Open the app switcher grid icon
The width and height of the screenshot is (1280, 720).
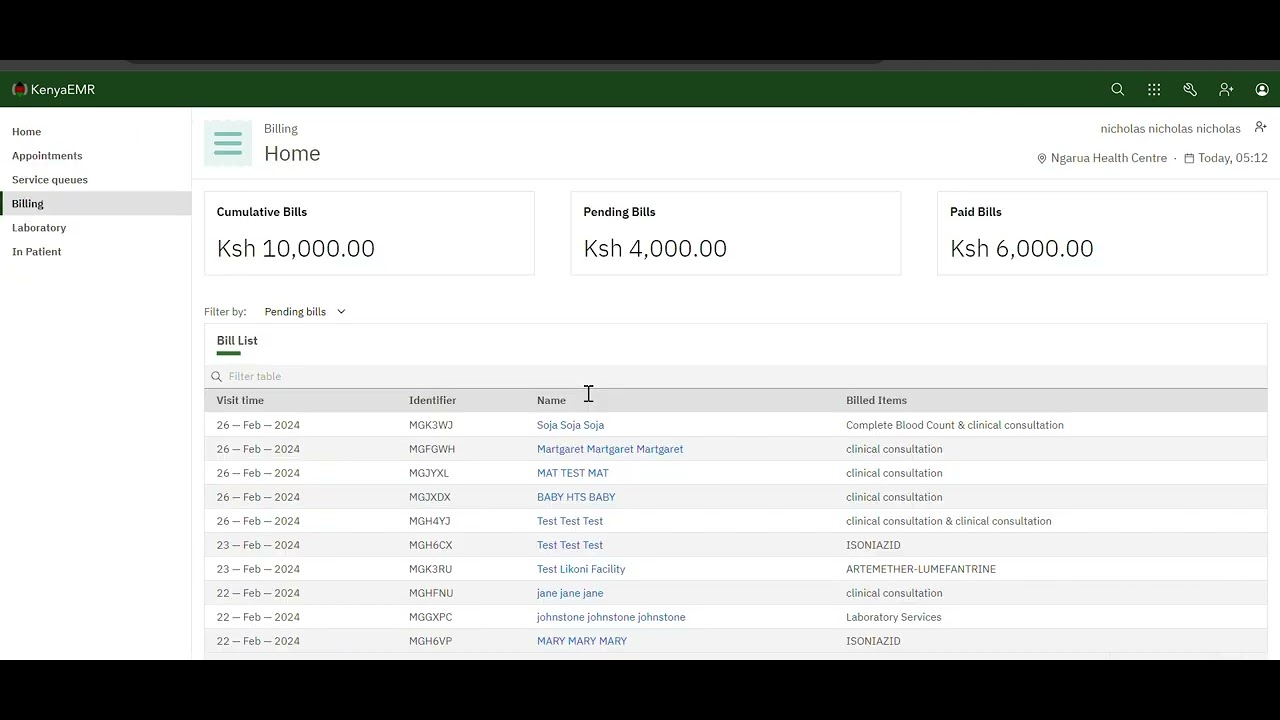(x=1154, y=90)
